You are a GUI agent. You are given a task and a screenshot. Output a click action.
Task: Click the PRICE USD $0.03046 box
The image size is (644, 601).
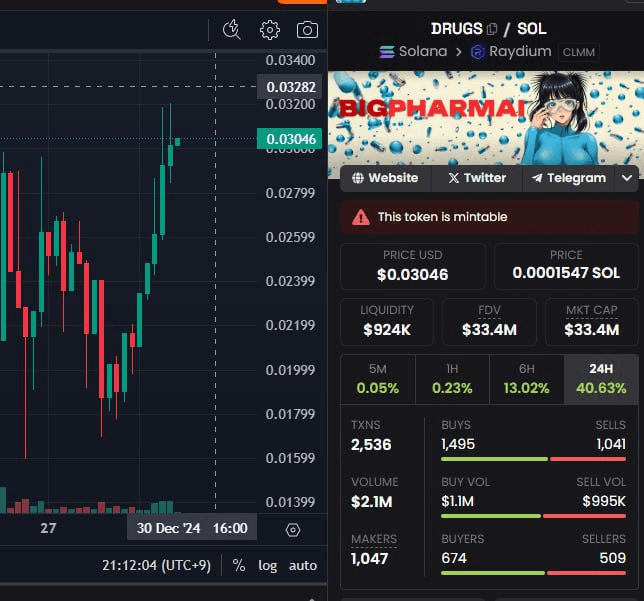413,267
